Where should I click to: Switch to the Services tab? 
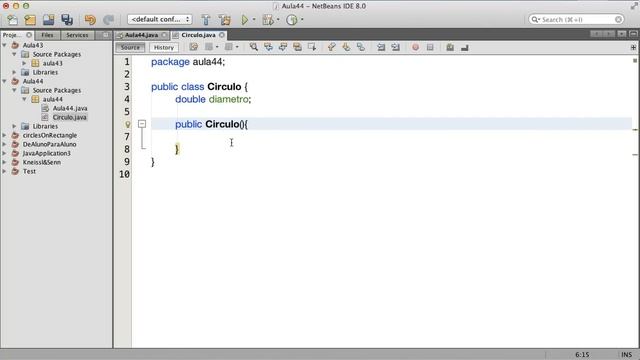tap(77, 35)
